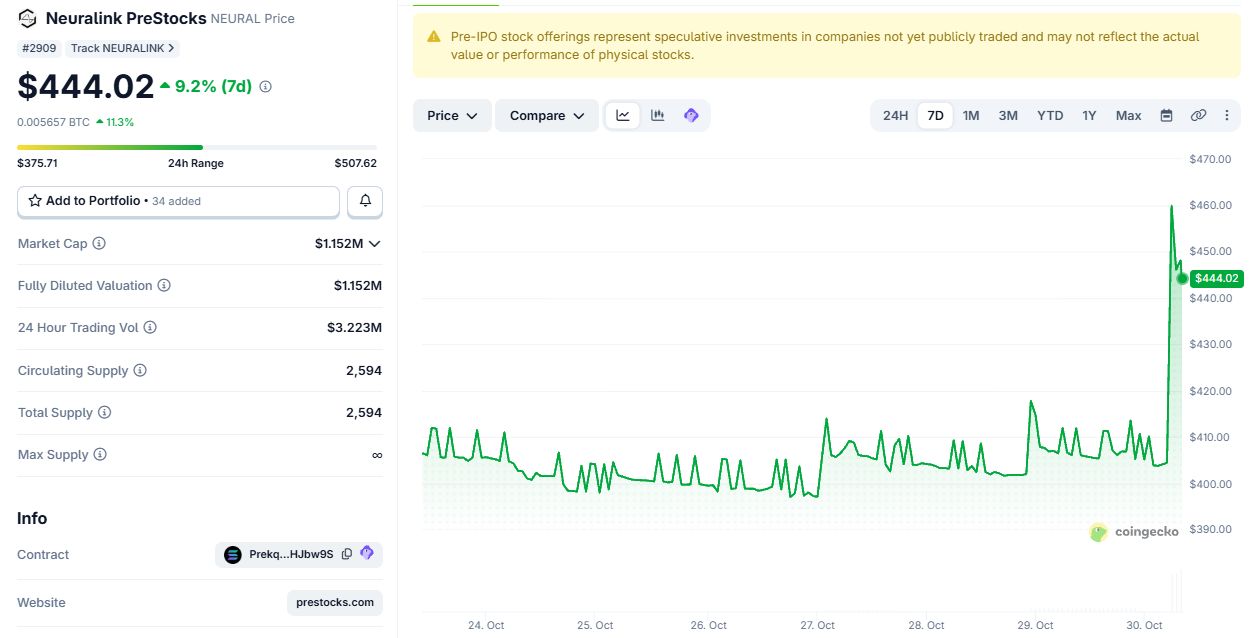Open chart more options three-dot icon
Image resolution: width=1249 pixels, height=638 pixels.
(1227, 116)
